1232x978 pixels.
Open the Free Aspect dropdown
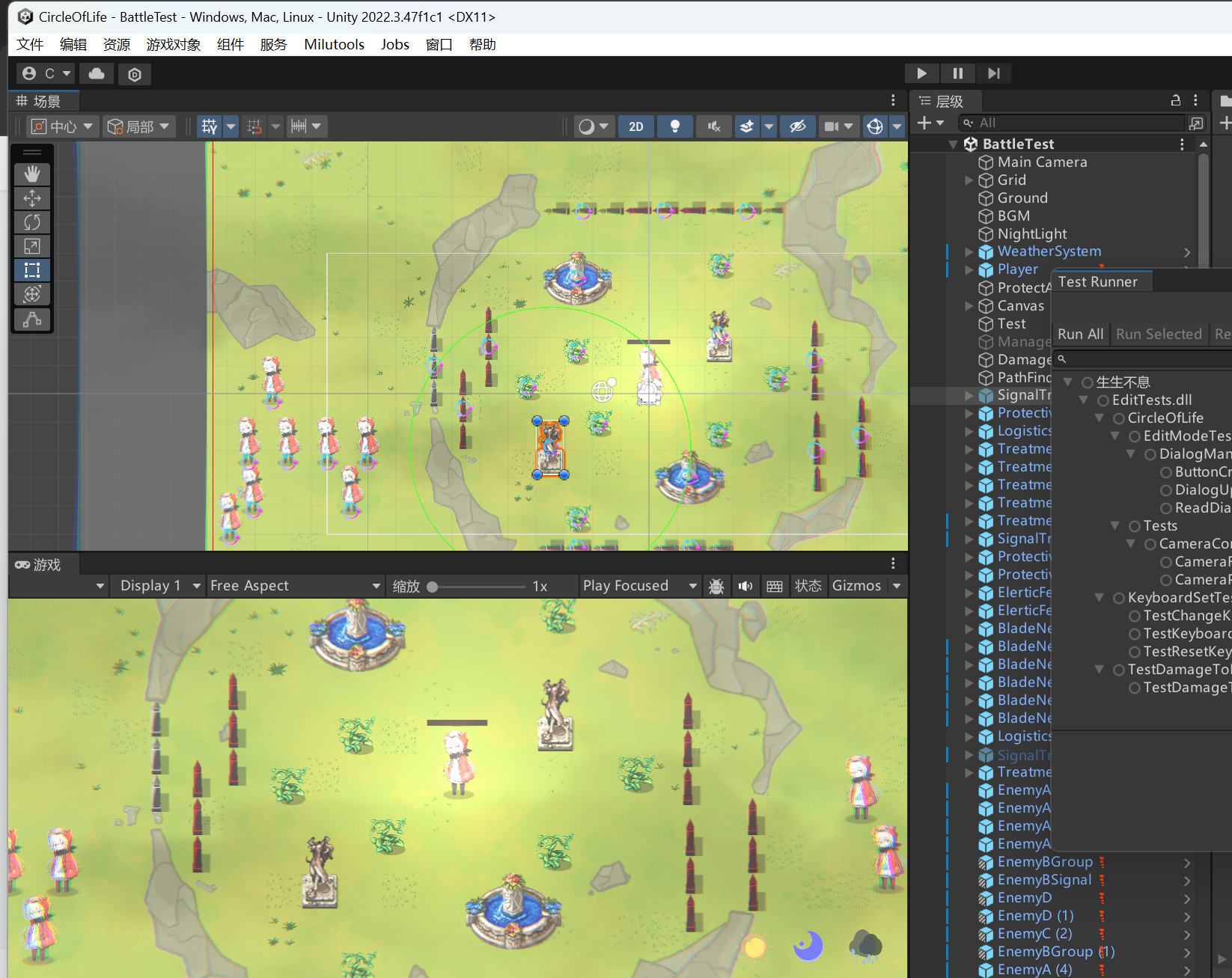295,586
